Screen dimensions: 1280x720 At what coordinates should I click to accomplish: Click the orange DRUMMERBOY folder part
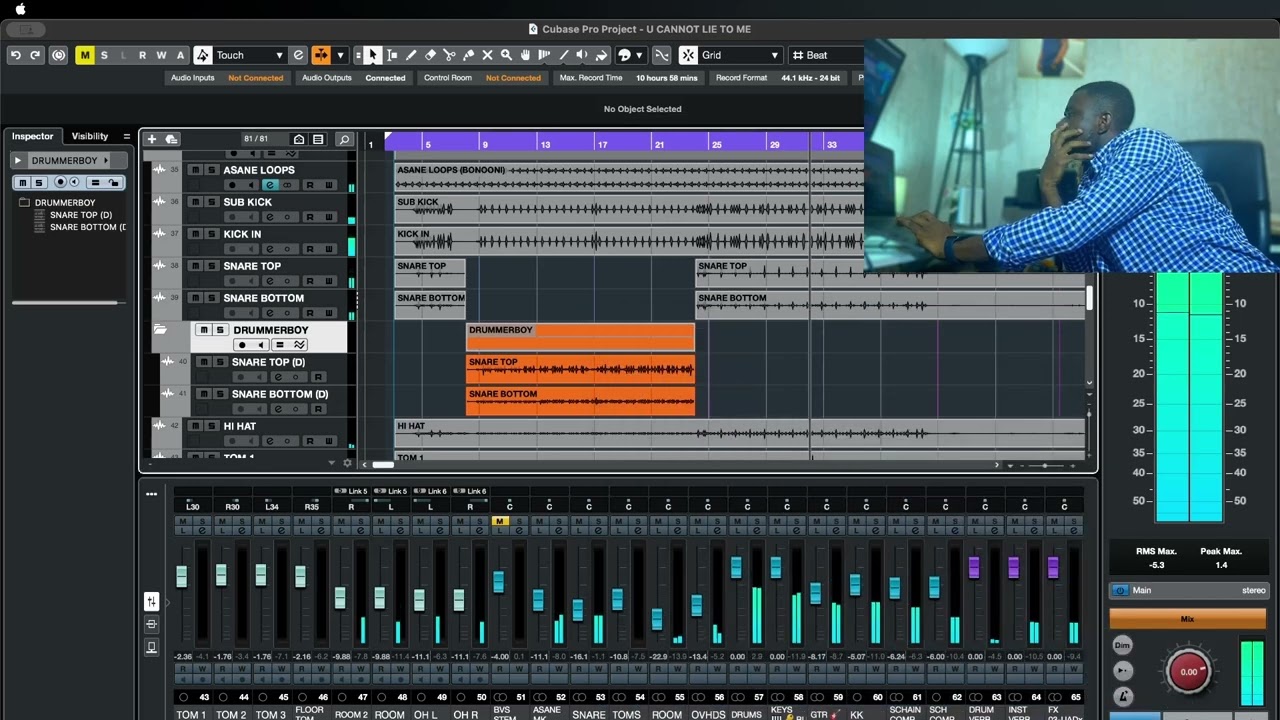click(x=580, y=337)
